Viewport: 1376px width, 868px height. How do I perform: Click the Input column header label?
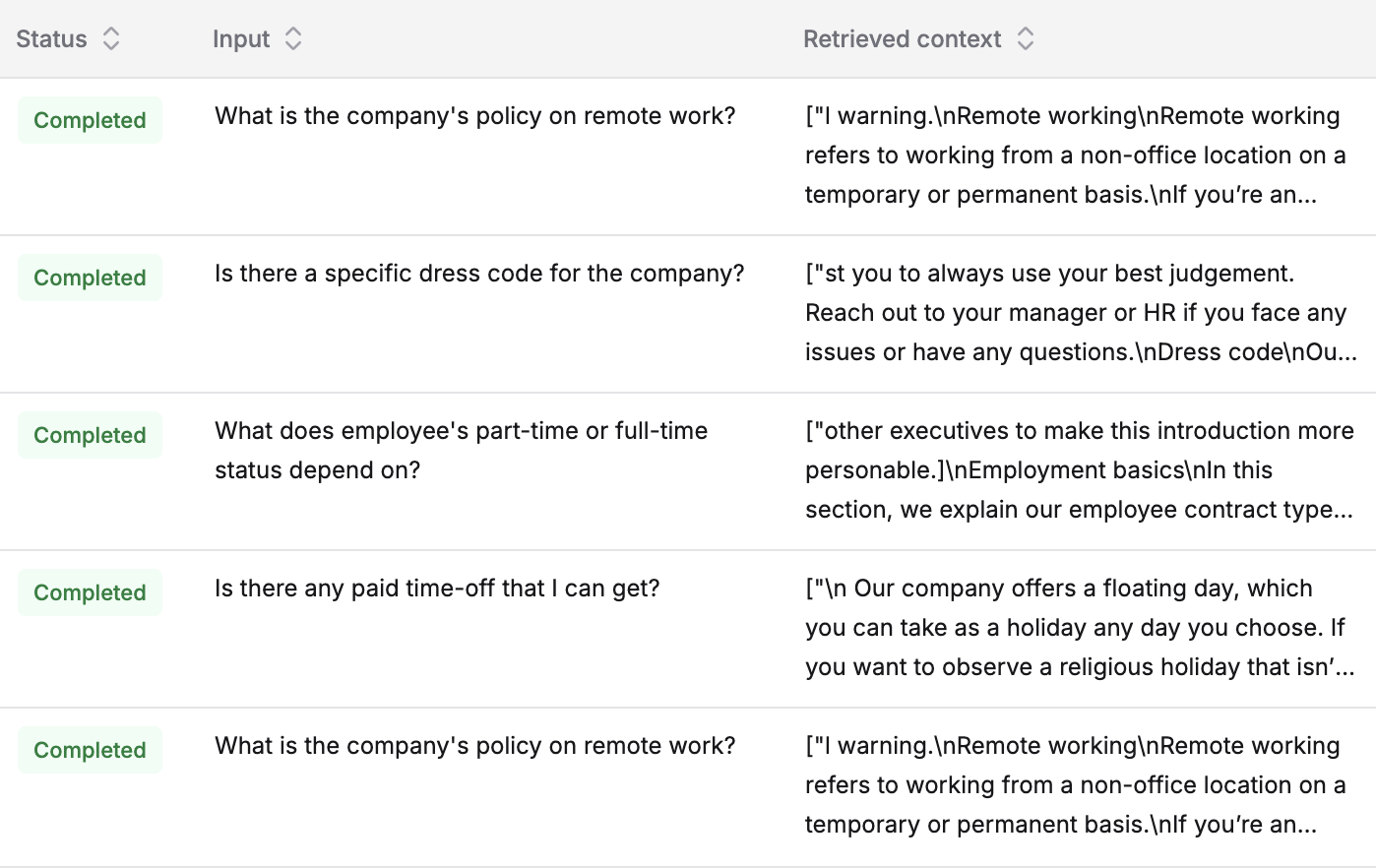click(x=241, y=39)
